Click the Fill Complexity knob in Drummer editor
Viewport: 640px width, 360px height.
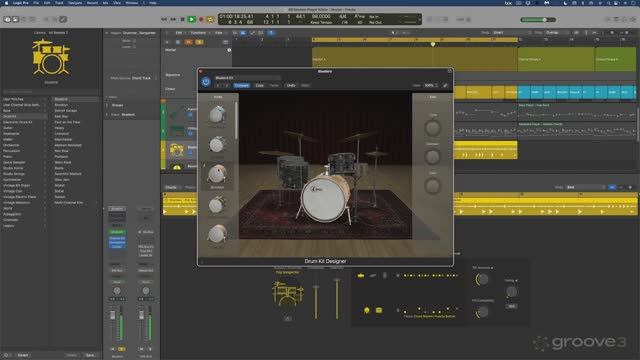tap(482, 312)
